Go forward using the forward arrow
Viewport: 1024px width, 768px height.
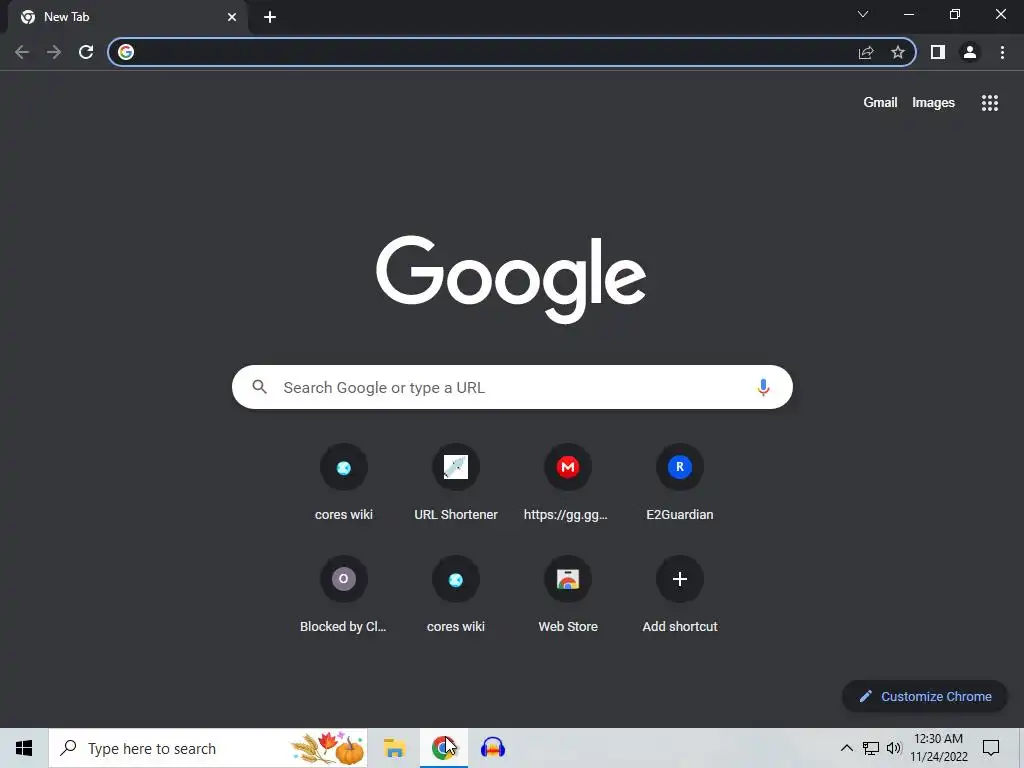pyautogui.click(x=54, y=52)
